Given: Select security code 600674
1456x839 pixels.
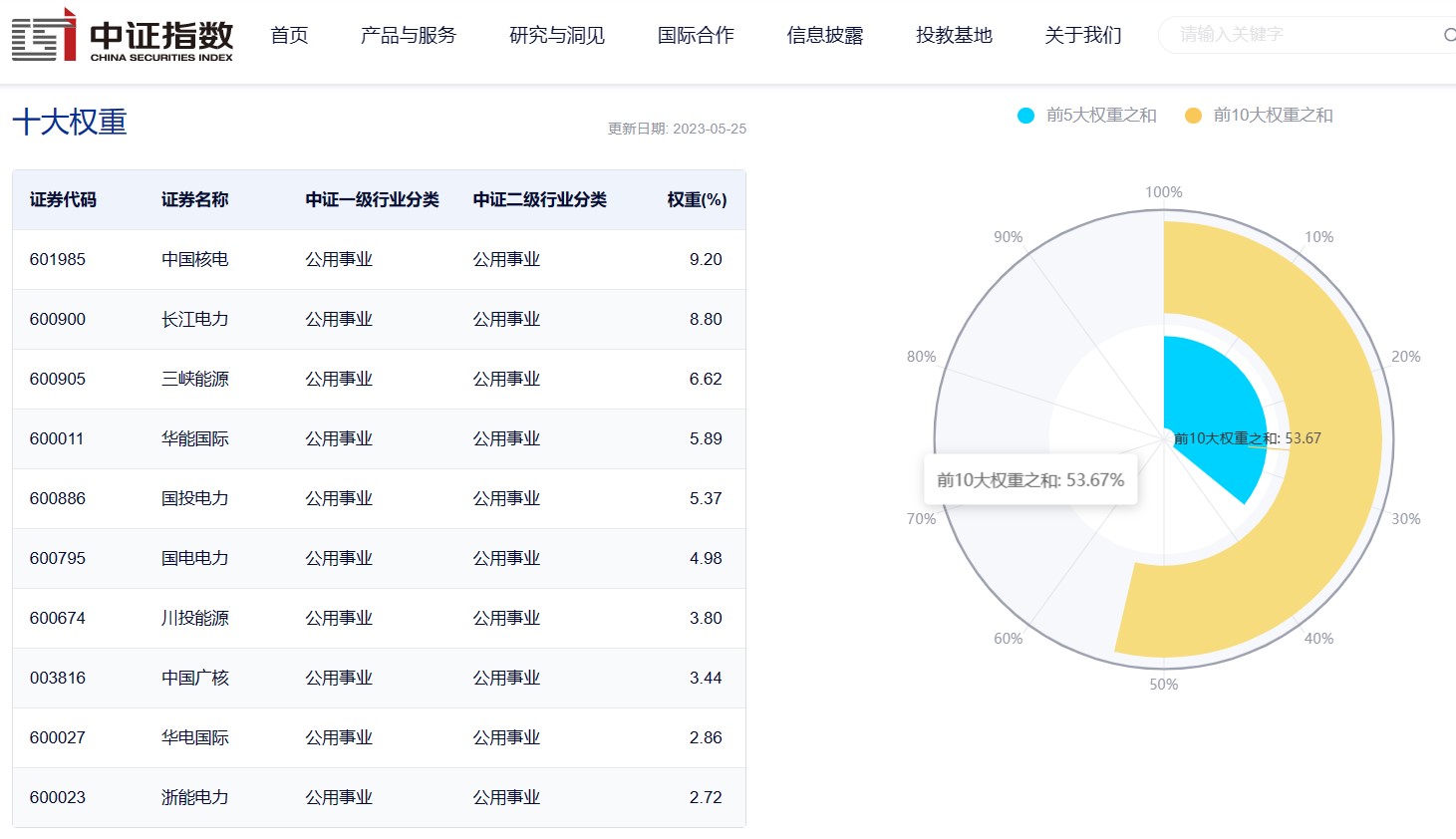Looking at the screenshot, I should click(x=58, y=619).
